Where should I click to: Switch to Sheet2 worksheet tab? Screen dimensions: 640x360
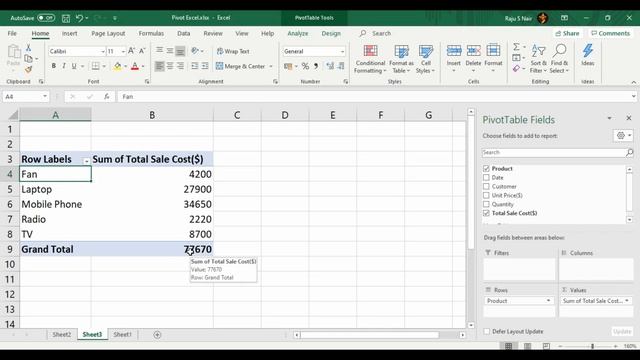pyautogui.click(x=62, y=335)
